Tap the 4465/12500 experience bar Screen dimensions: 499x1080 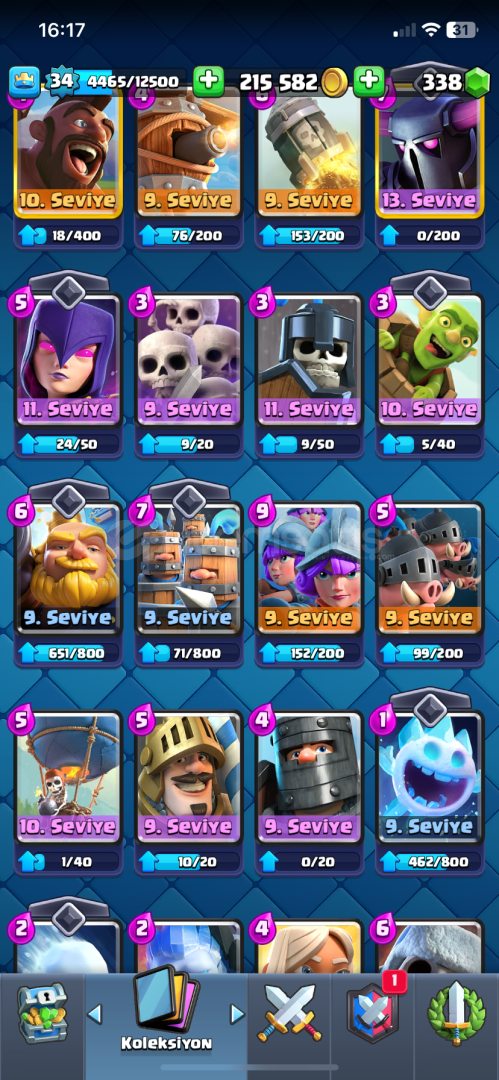coord(130,83)
